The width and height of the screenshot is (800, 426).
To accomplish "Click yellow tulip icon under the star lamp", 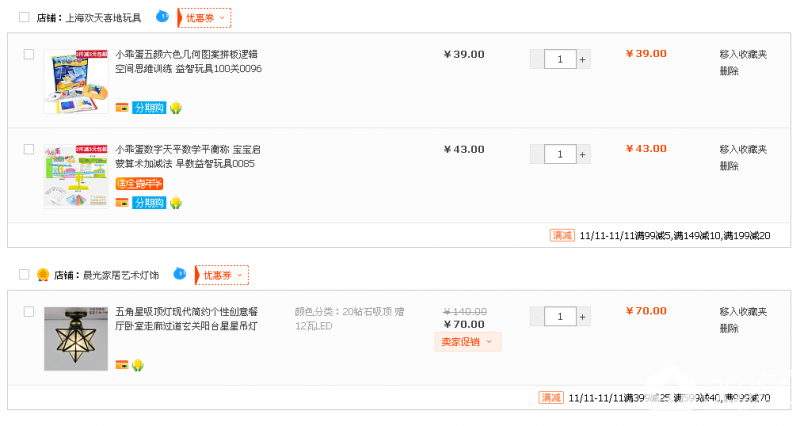I will 138,365.
